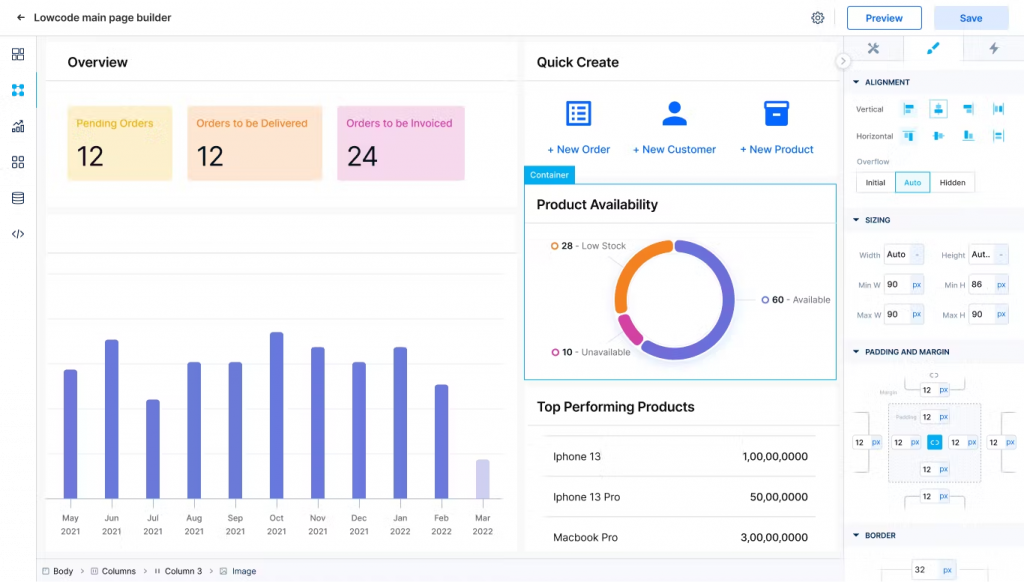Toggle the linked padding lock icon
Viewport: 1024px width, 582px height.
(935, 442)
